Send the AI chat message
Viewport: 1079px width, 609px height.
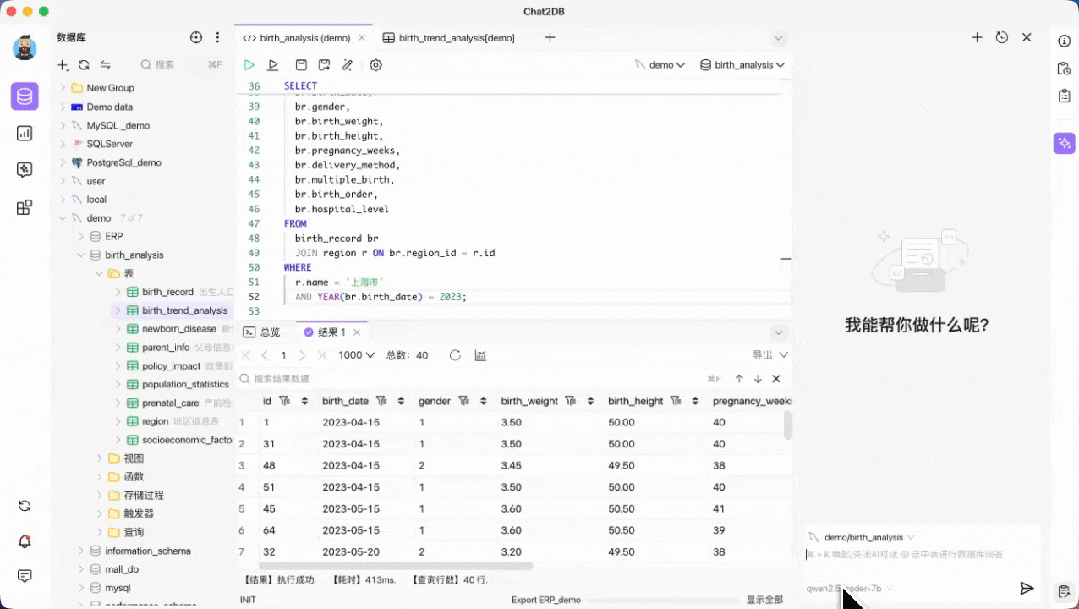pyautogui.click(x=1027, y=588)
